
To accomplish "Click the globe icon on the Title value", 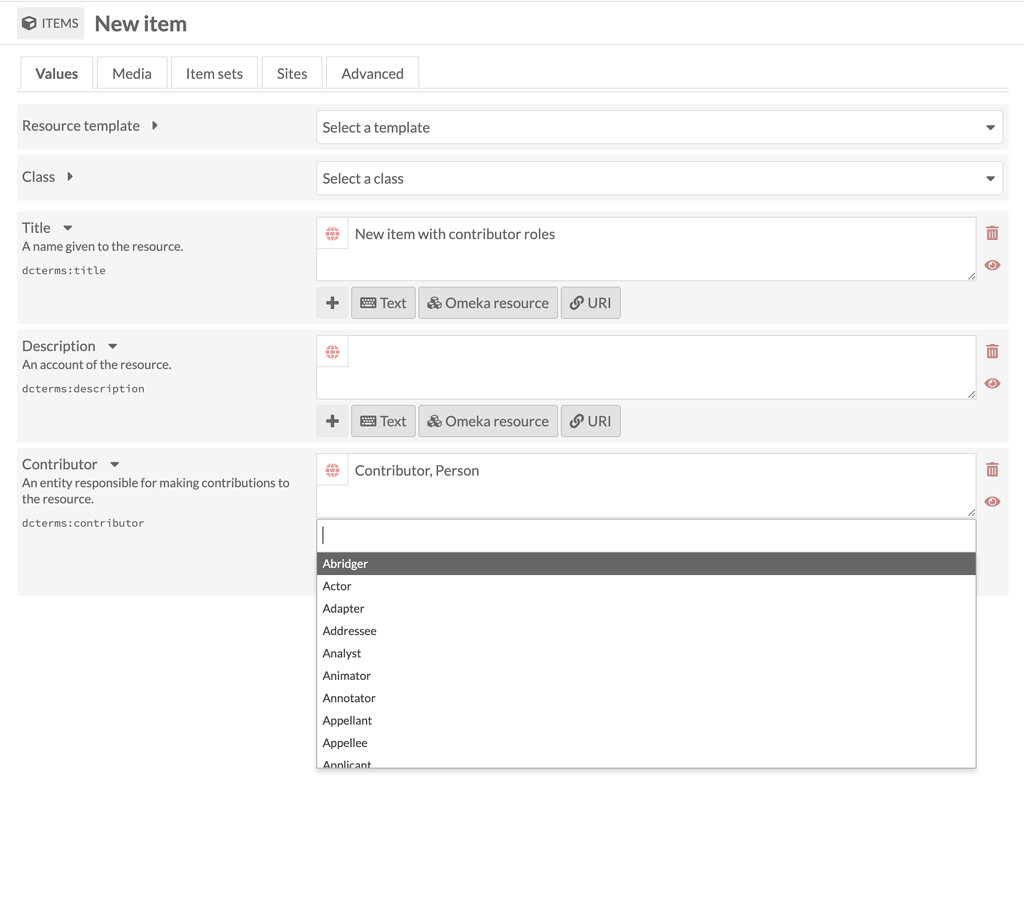I will click(334, 234).
